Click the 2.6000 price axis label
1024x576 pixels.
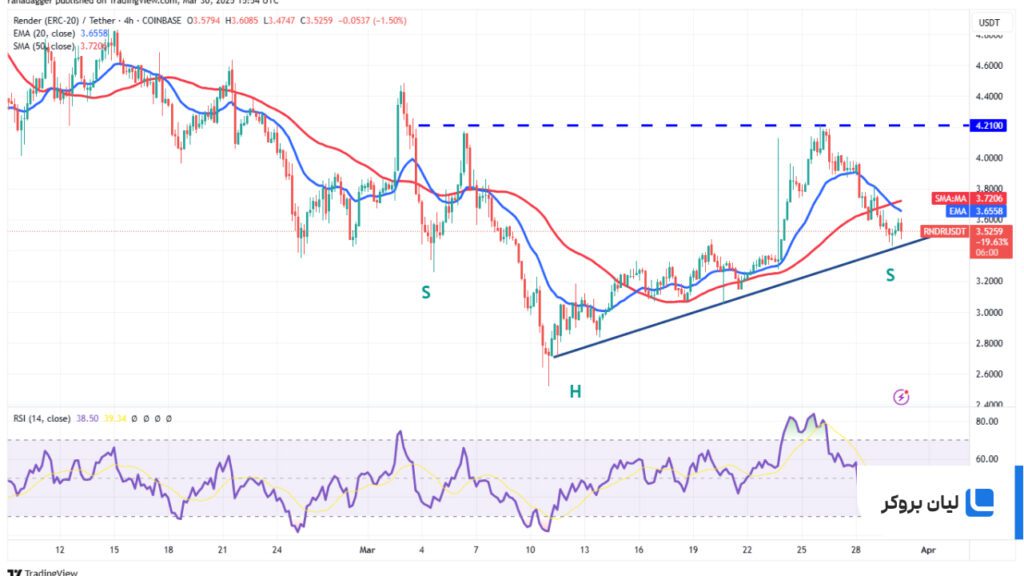989,374
